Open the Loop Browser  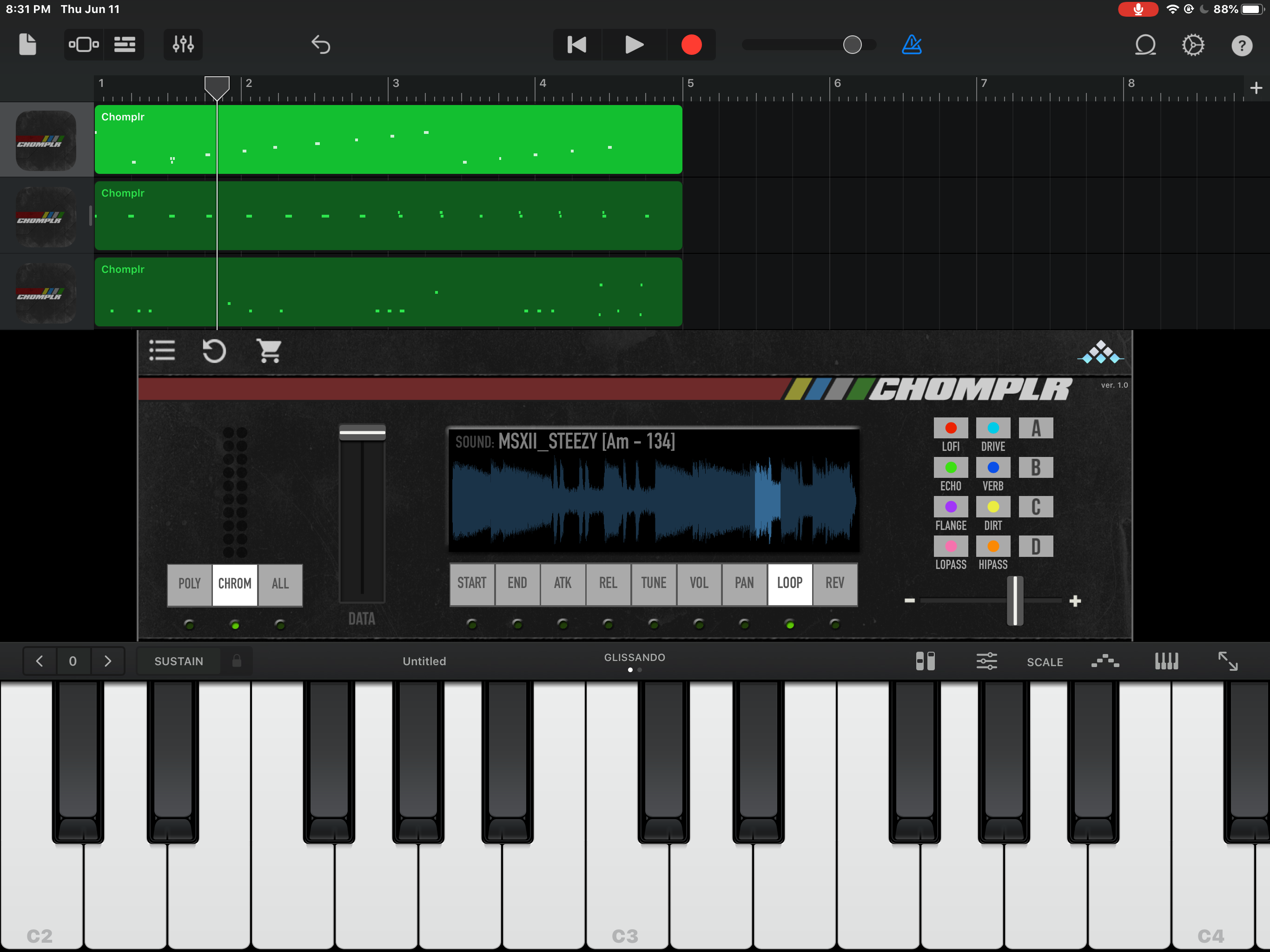click(1145, 45)
